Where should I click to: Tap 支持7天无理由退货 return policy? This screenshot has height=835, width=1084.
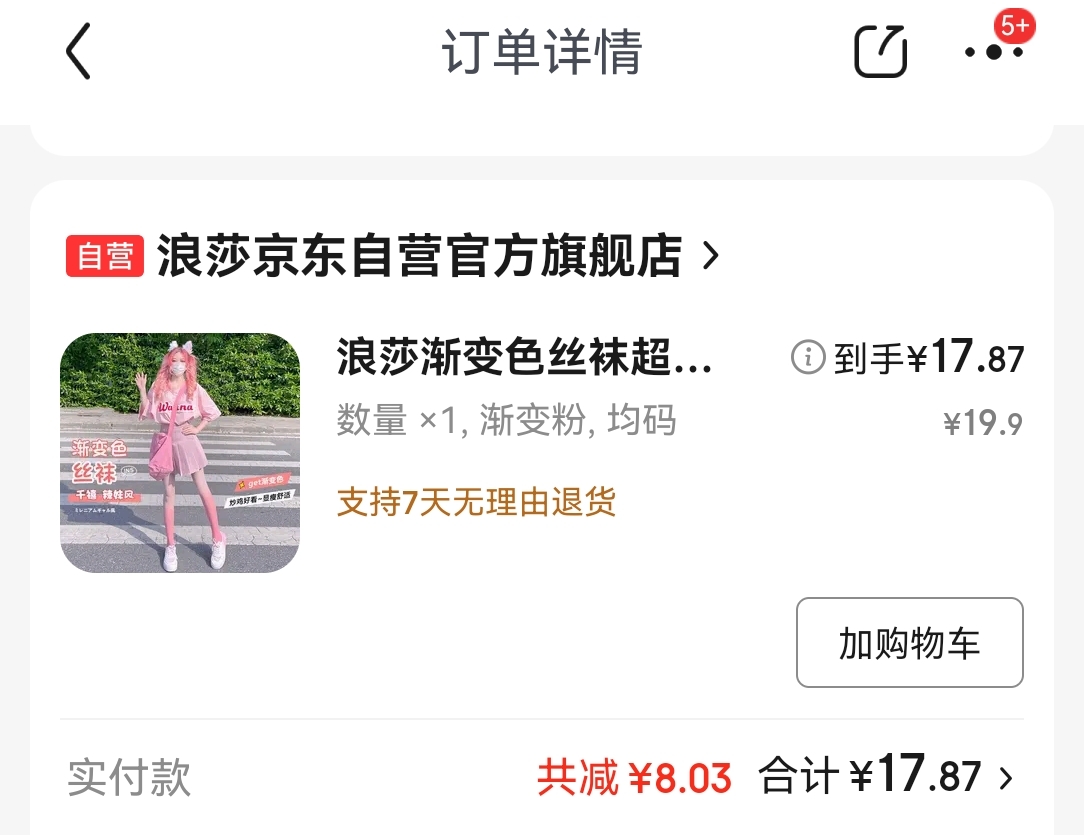tap(476, 502)
